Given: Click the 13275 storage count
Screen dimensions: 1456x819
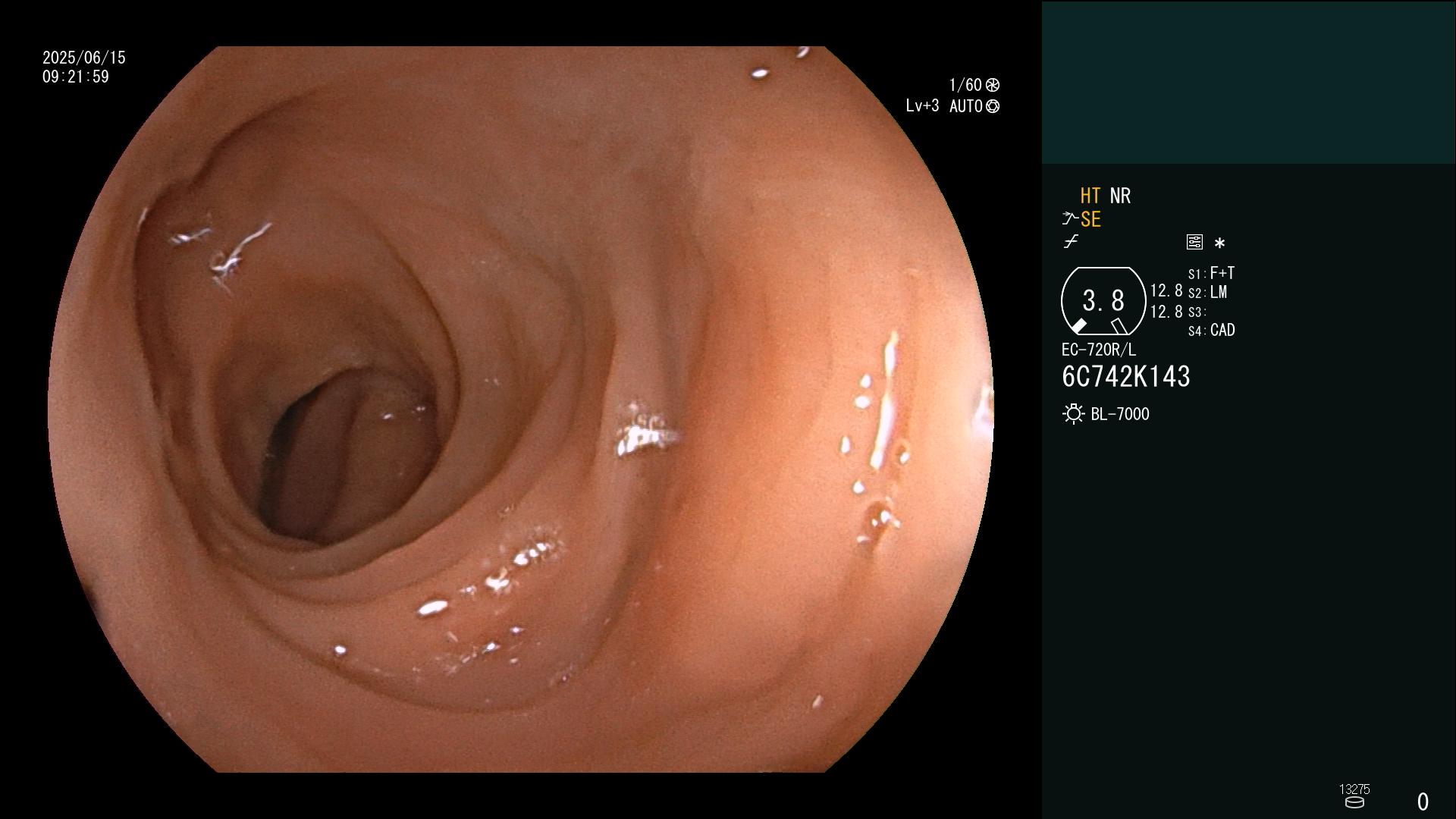Looking at the screenshot, I should pyautogui.click(x=1354, y=789).
